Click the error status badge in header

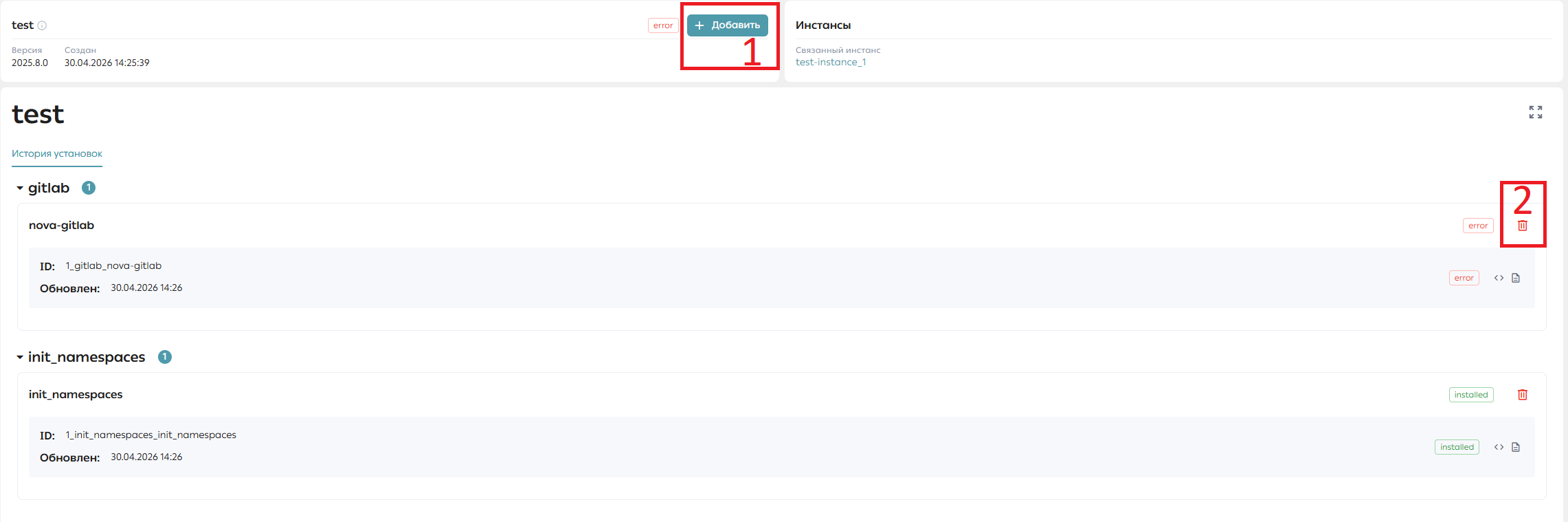[663, 25]
